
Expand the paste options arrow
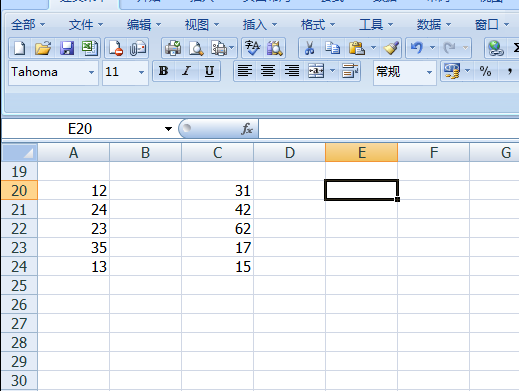(x=373, y=48)
